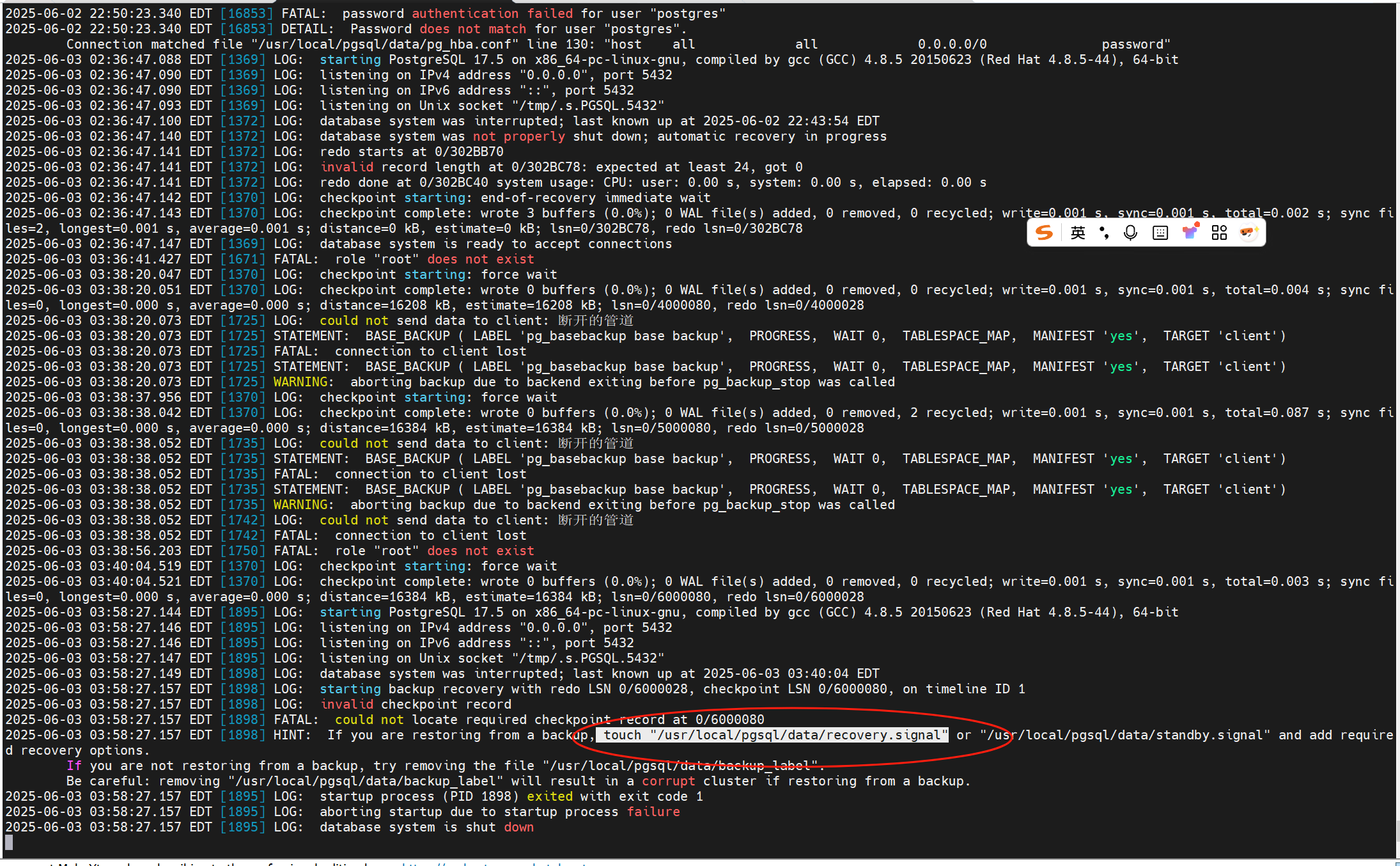
Task: Open the skin shirt icon with red dot
Action: (1190, 233)
